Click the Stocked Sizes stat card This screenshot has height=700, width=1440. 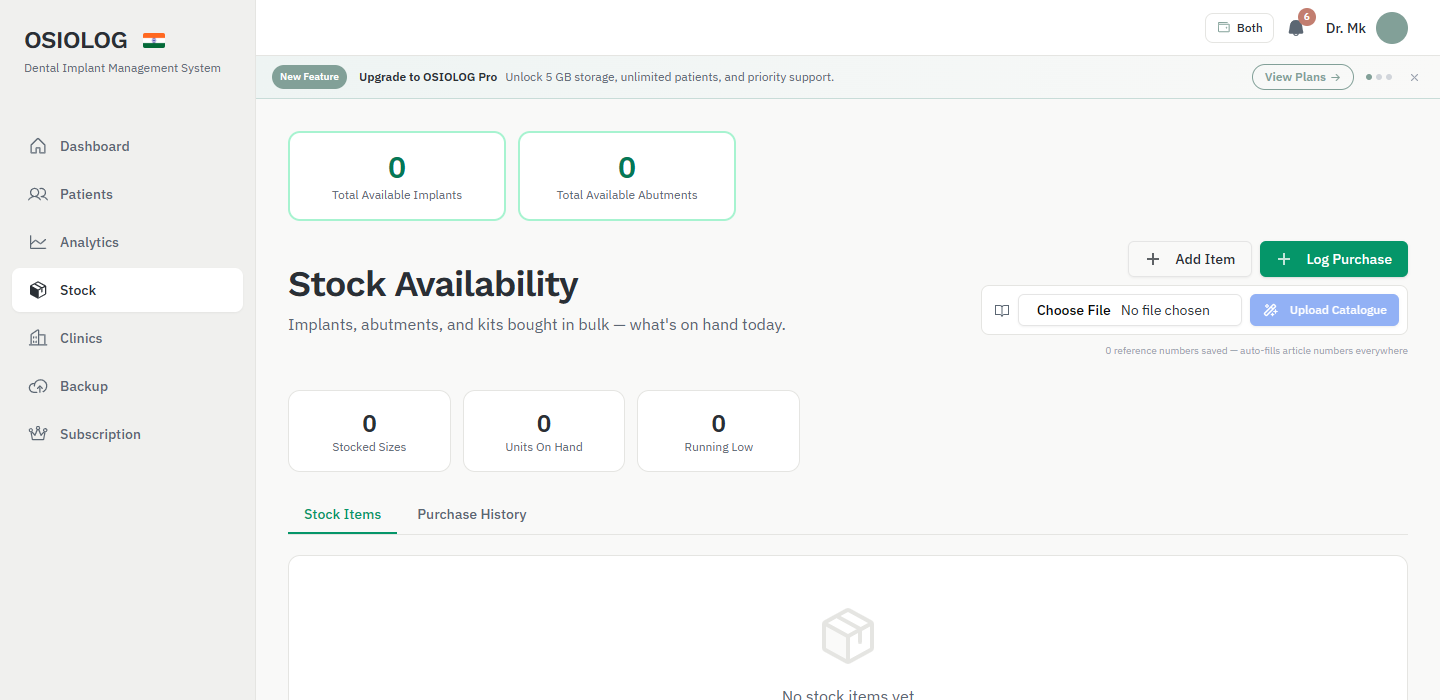[x=369, y=431]
